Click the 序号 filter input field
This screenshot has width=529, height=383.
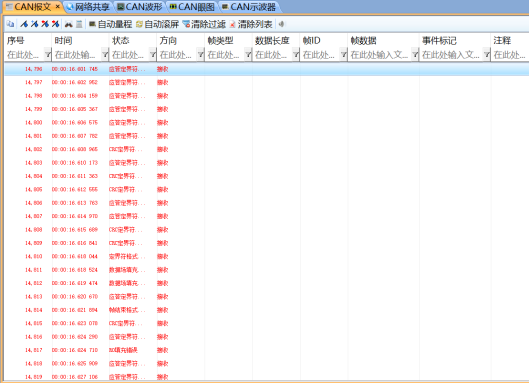point(25,55)
